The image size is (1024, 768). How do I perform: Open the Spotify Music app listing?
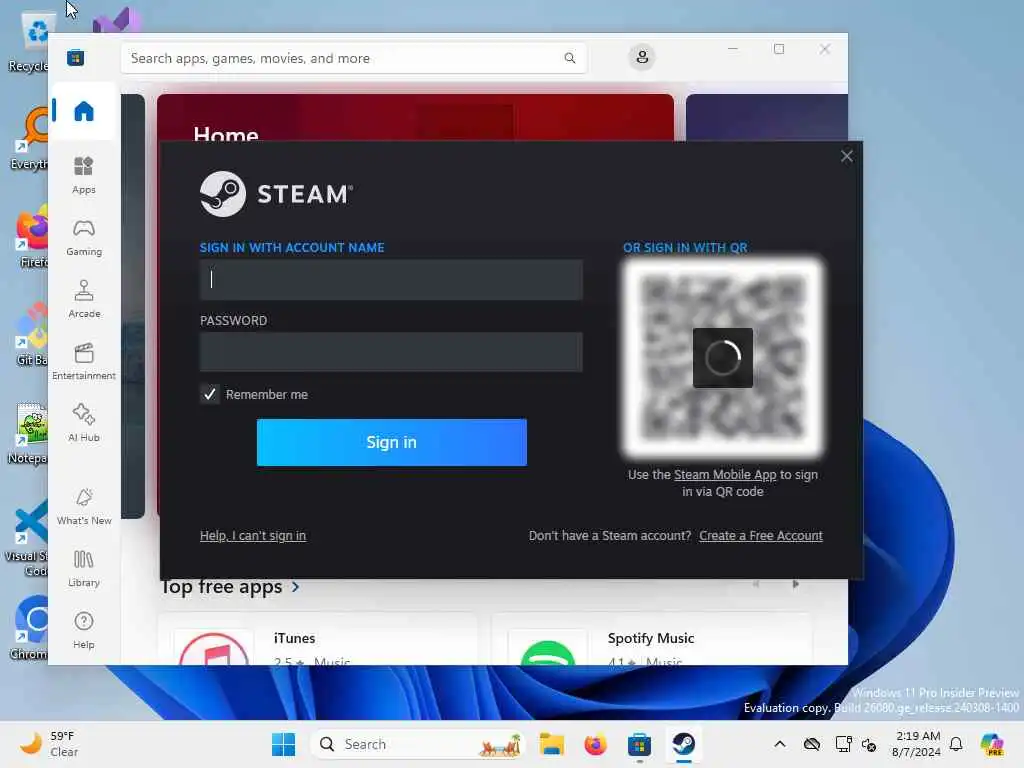(x=651, y=640)
